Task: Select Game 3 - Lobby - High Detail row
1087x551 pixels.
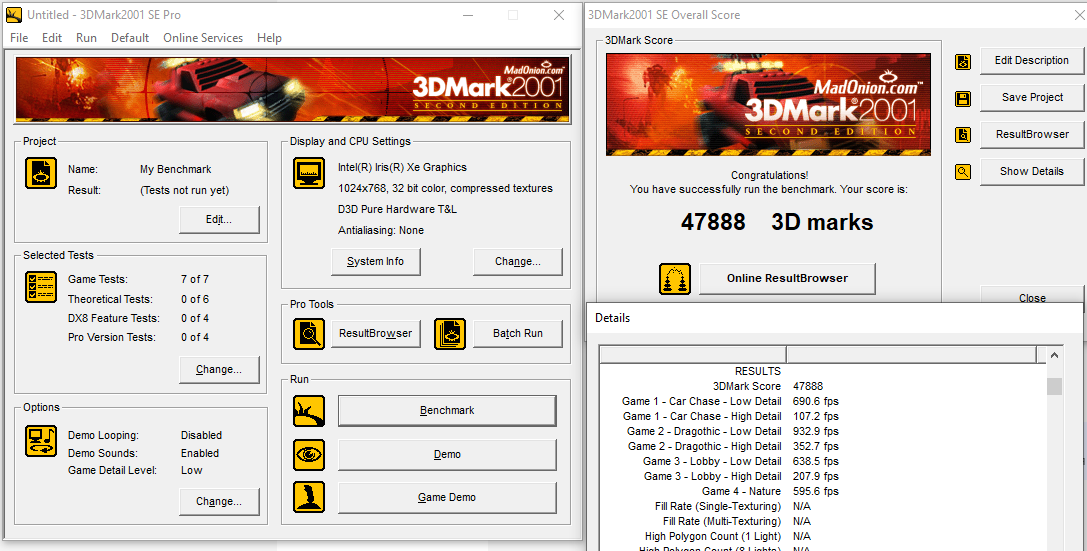Action: (824, 476)
